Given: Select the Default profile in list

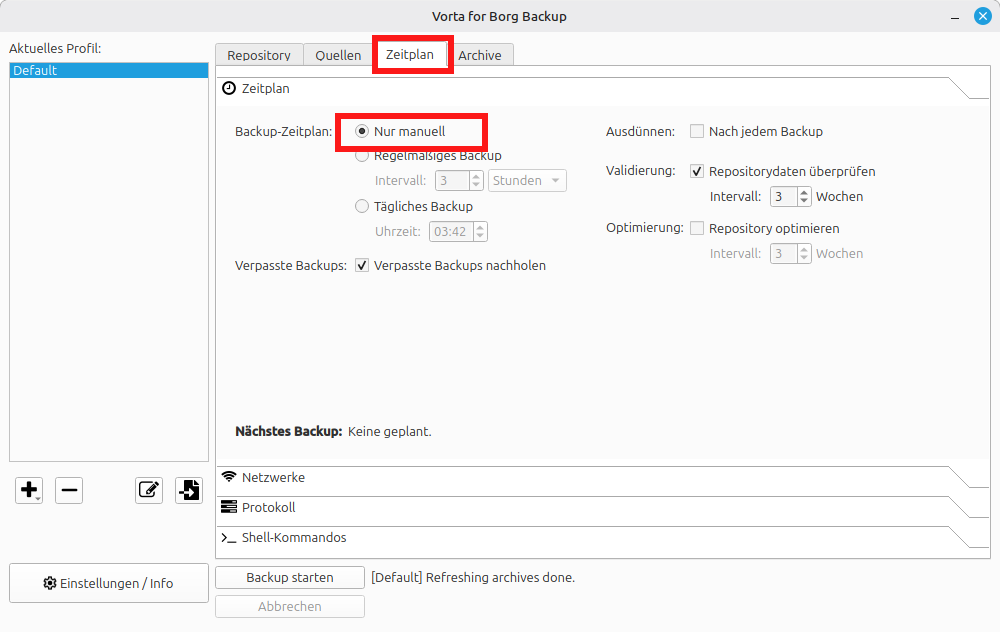Looking at the screenshot, I should click(x=109, y=71).
